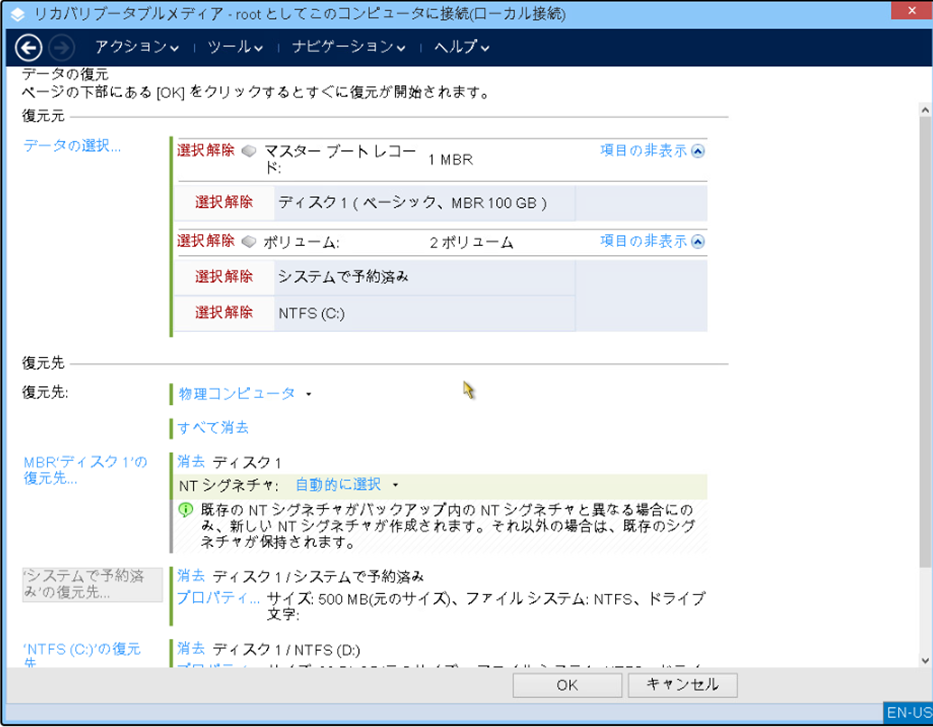This screenshot has height=727, width=933.
Task: Click the データの選択... link
Action: [x=72, y=146]
